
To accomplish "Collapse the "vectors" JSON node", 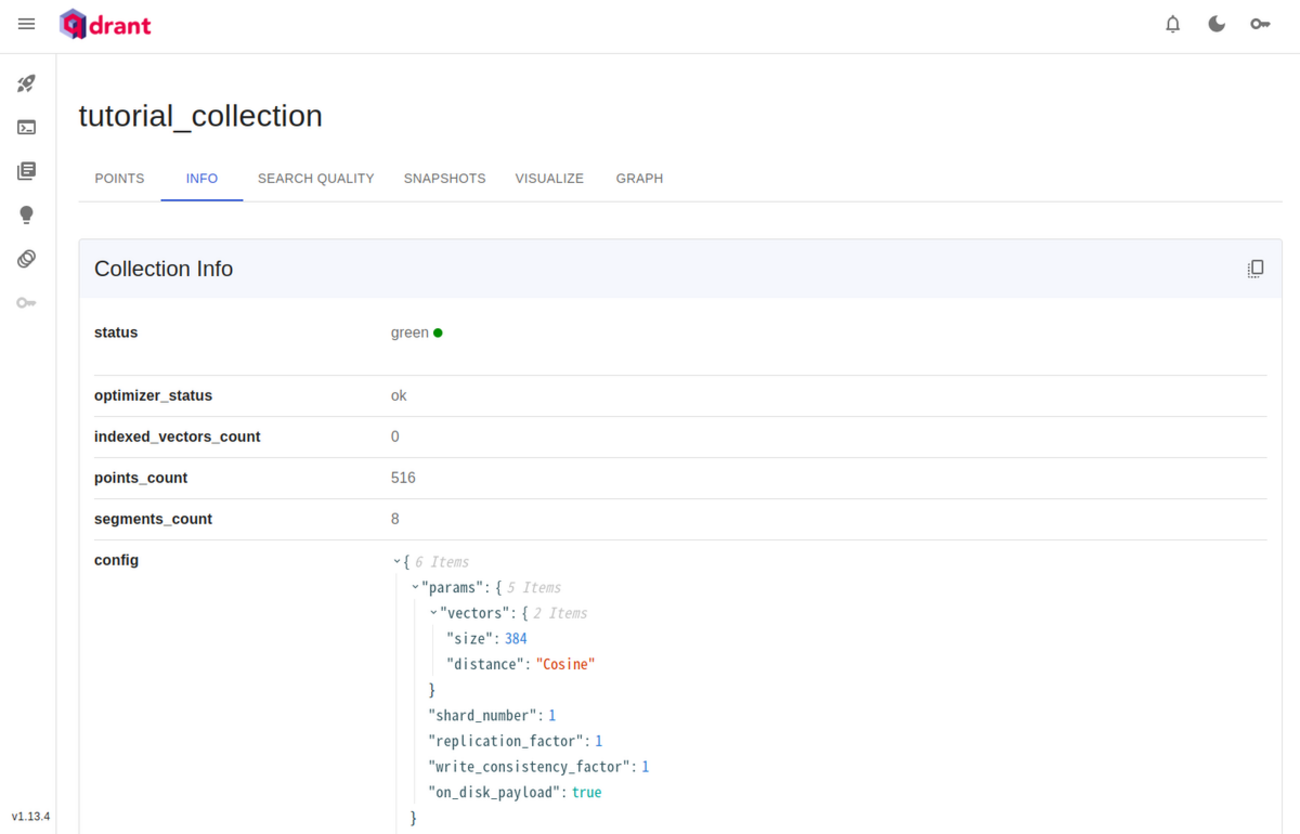I will coord(433,613).
